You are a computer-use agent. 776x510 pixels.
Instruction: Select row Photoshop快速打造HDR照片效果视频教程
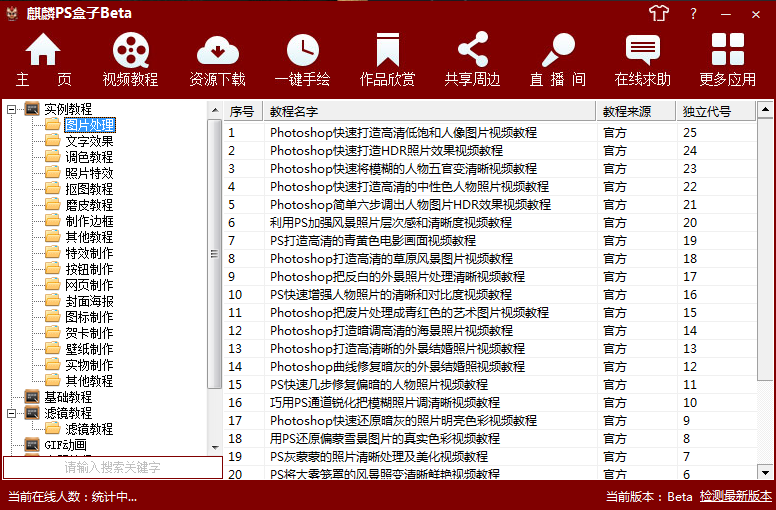point(490,150)
